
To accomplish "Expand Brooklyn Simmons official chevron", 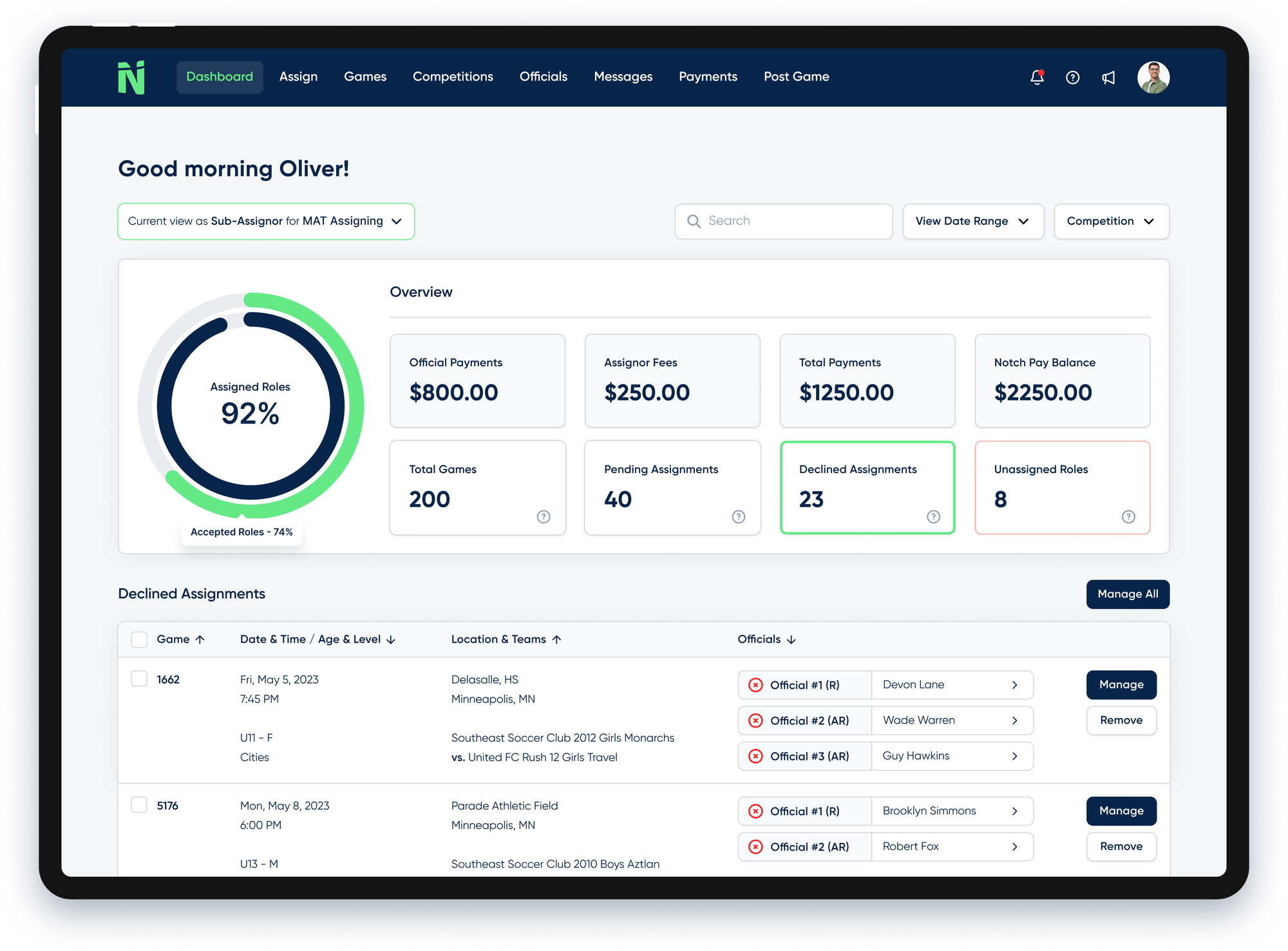I will point(1015,811).
